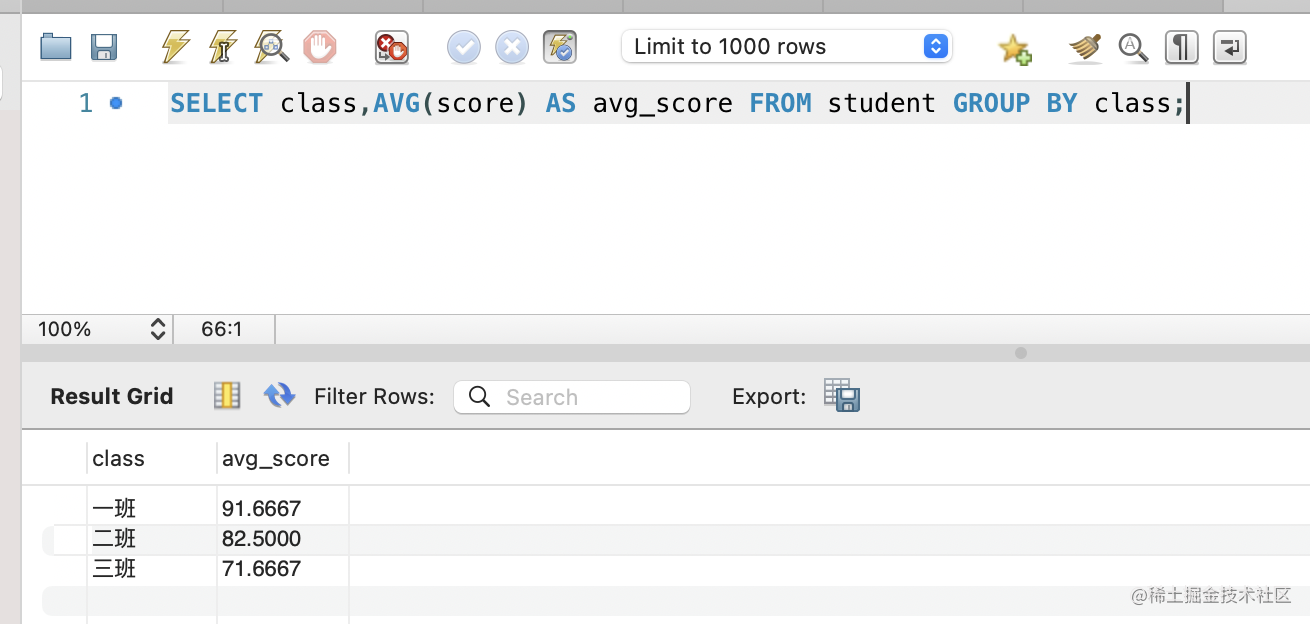
Task: Roll back the current transaction
Action: [x=511, y=47]
